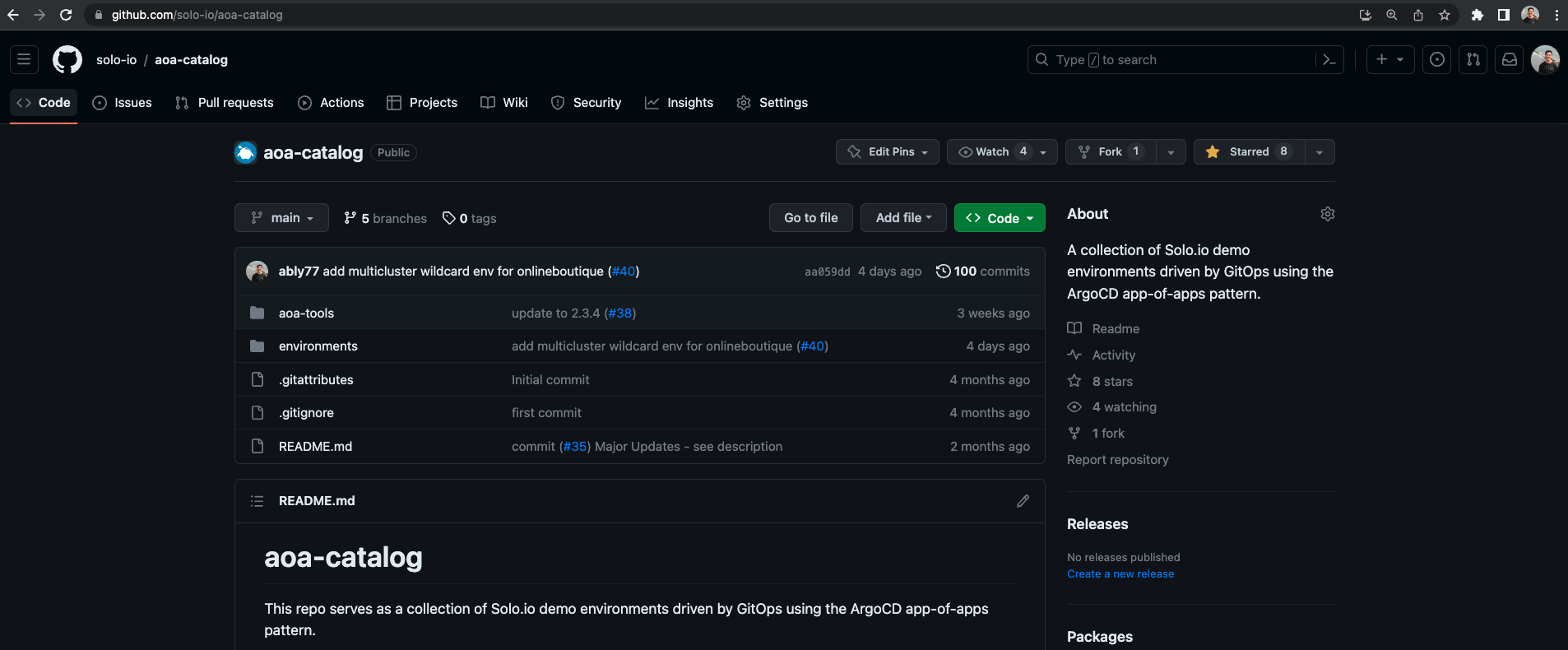Open the .gitattributes file
This screenshot has width=1568, height=650.
click(x=316, y=380)
